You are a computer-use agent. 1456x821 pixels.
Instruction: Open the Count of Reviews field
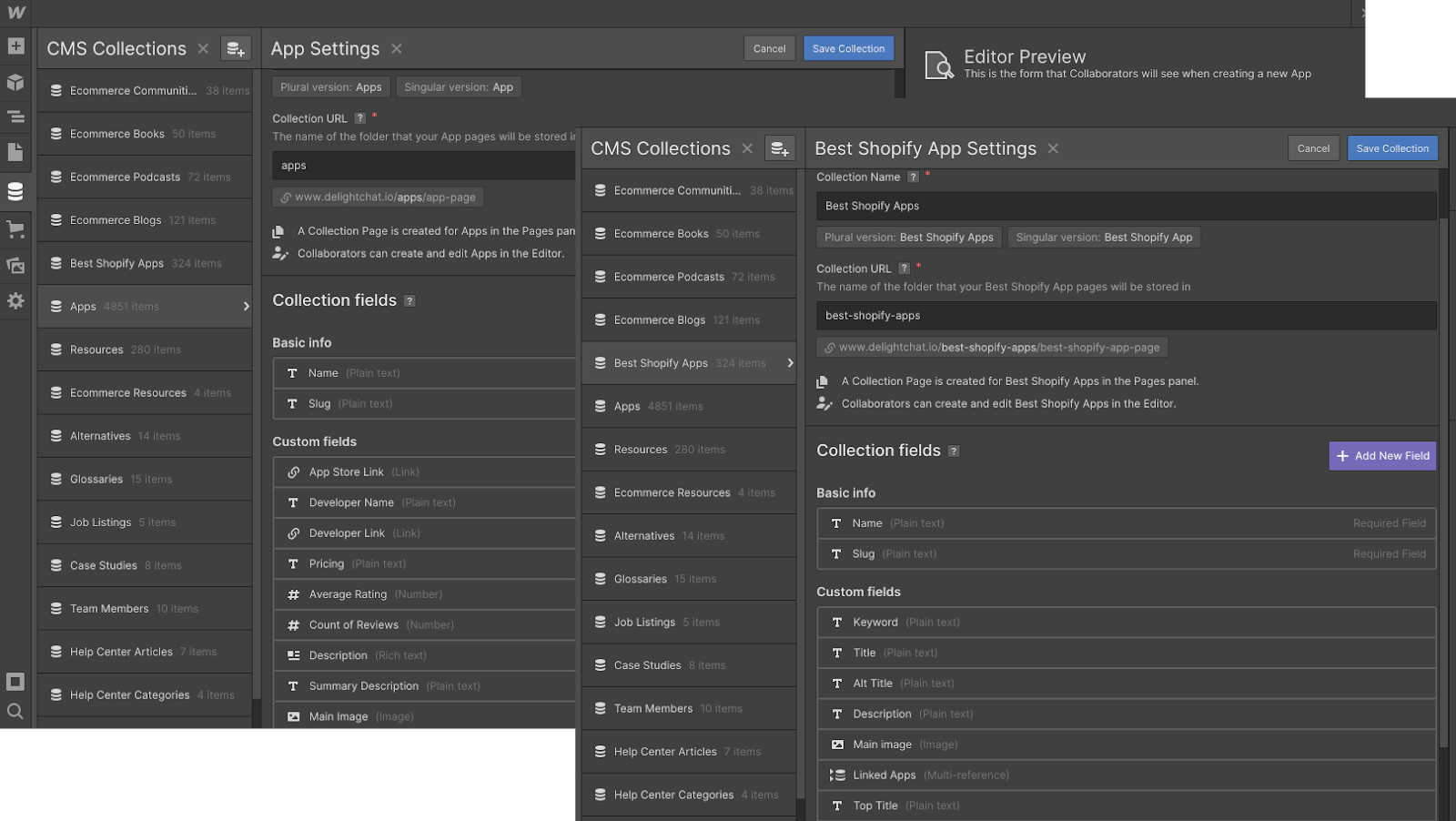pyautogui.click(x=424, y=625)
